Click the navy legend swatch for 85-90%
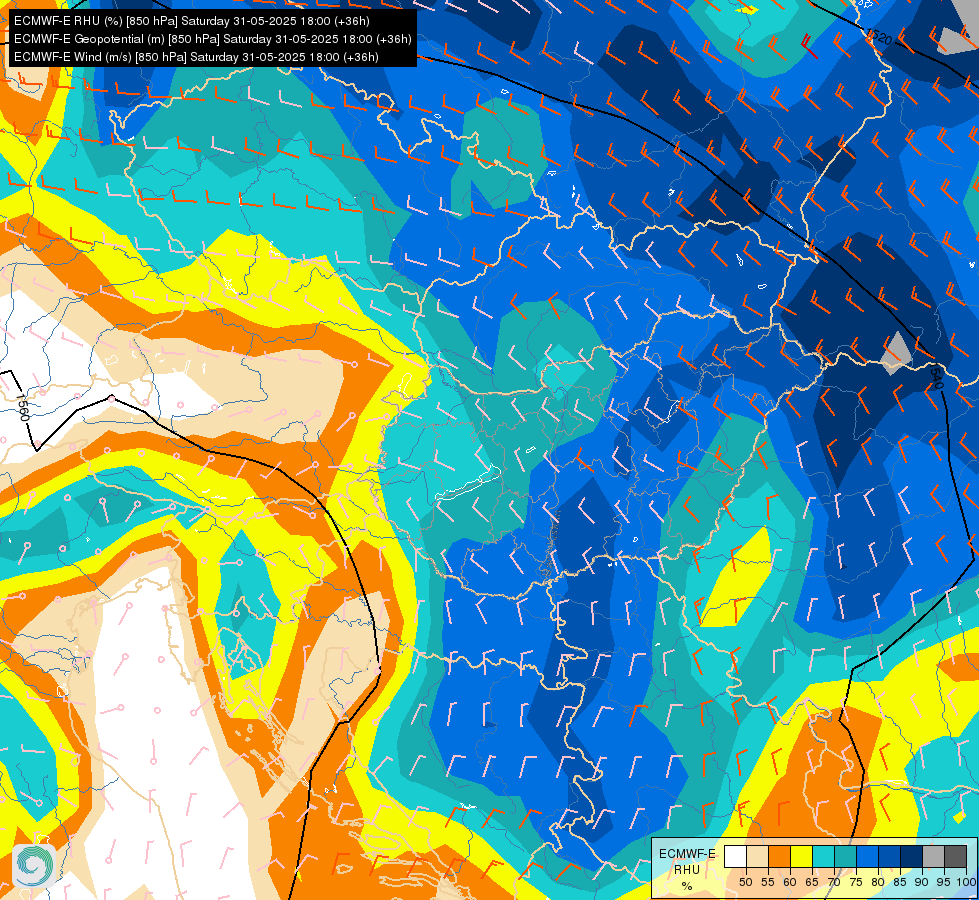Image resolution: width=979 pixels, height=900 pixels. 912,856
